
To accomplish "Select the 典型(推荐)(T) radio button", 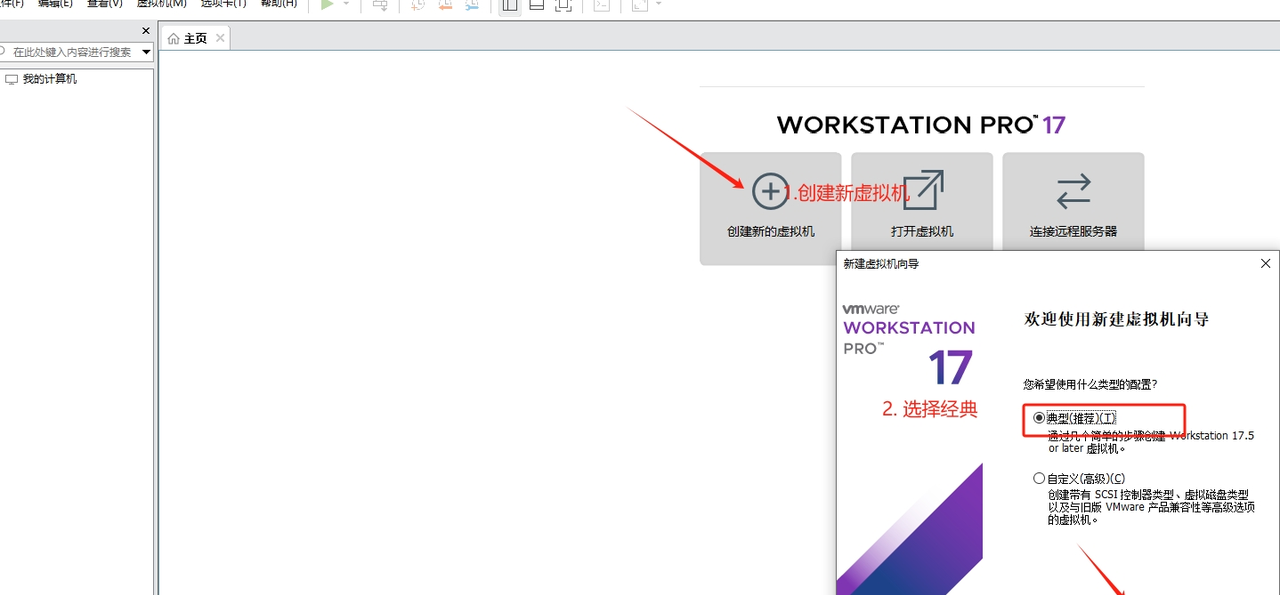I will click(1039, 418).
